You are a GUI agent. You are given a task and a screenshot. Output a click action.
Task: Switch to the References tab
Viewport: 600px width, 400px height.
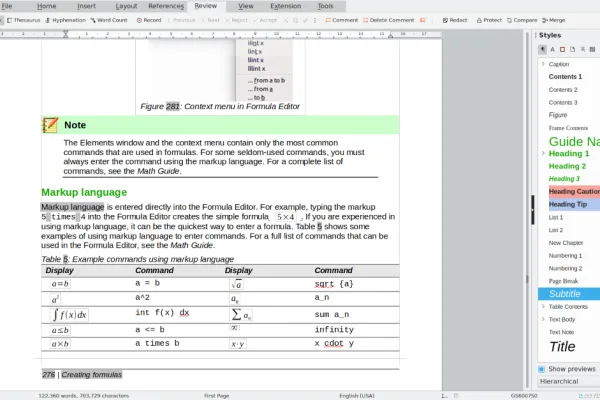(166, 6)
